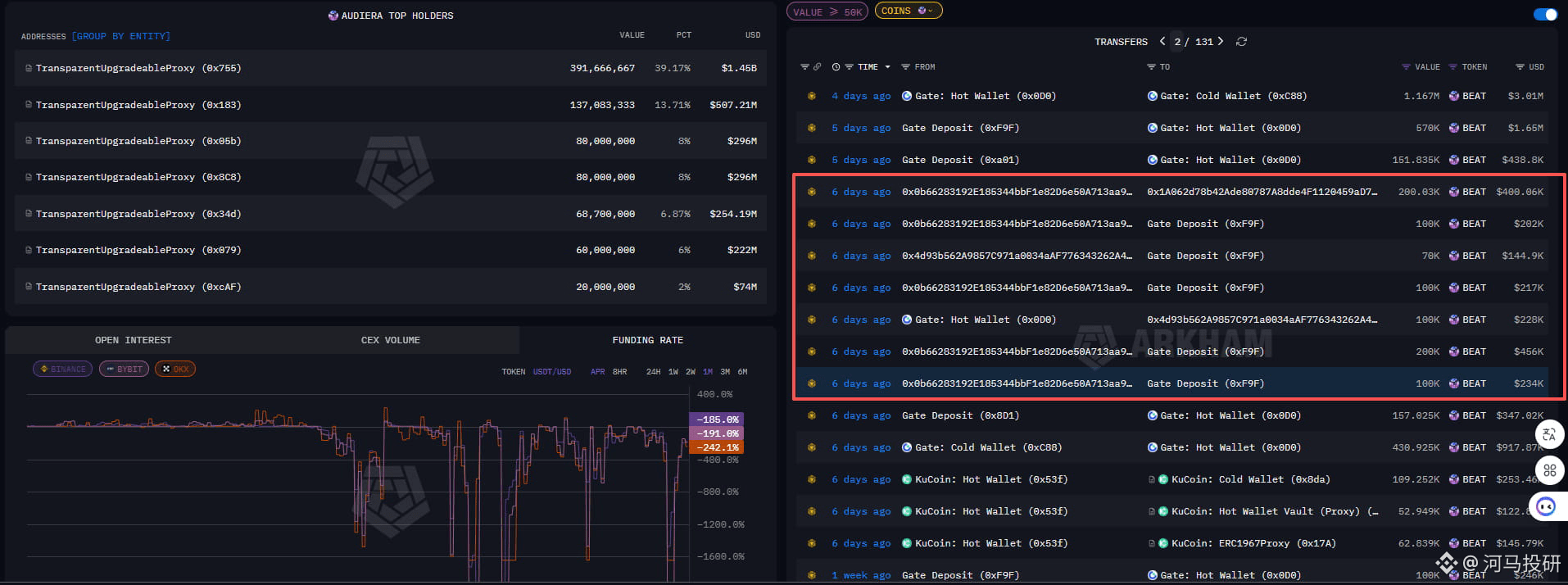Viewport: 1568px width, 585px height.
Task: Click the 391,666,667 holder value
Action: (602, 68)
